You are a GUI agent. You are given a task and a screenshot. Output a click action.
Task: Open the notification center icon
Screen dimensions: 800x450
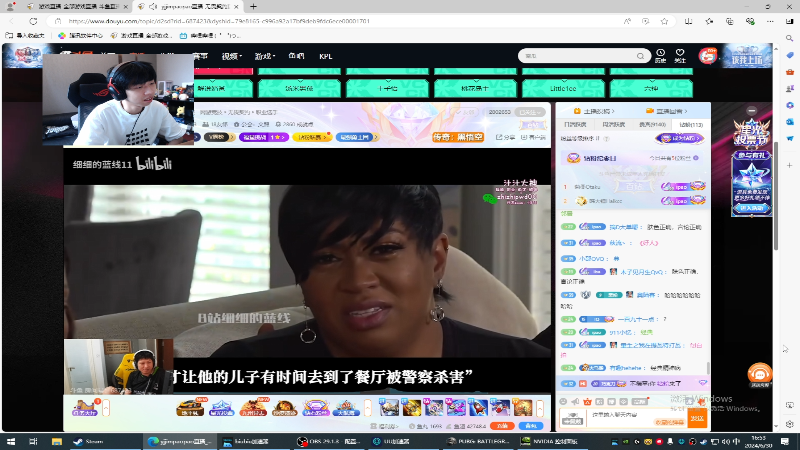click(x=785, y=442)
